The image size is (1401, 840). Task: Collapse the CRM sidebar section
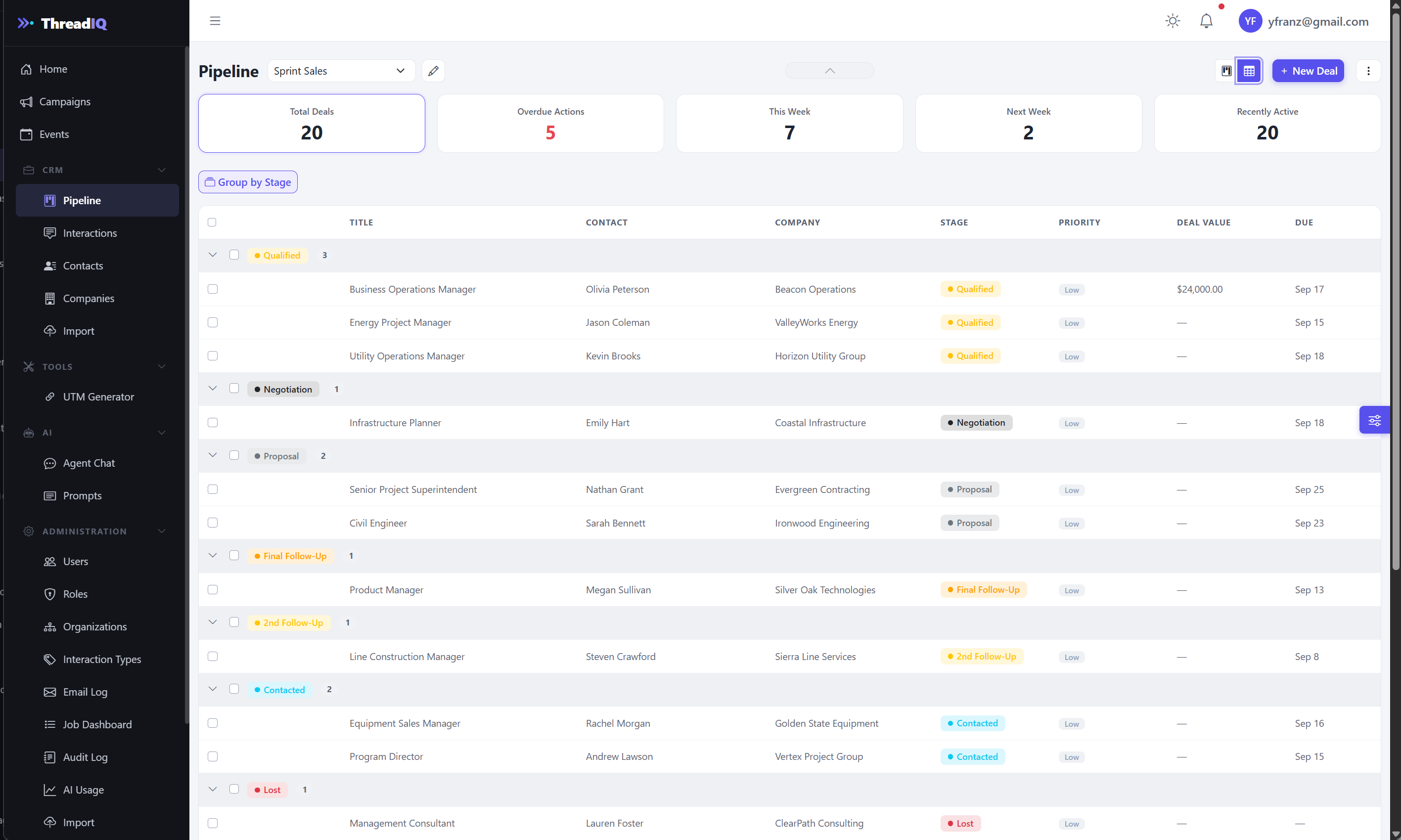click(x=162, y=170)
